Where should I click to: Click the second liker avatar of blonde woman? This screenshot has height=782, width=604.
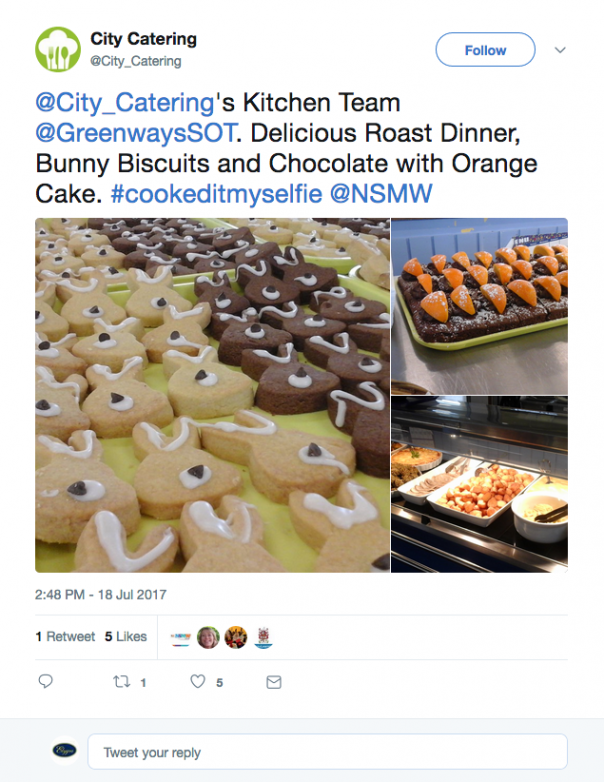[x=208, y=637]
